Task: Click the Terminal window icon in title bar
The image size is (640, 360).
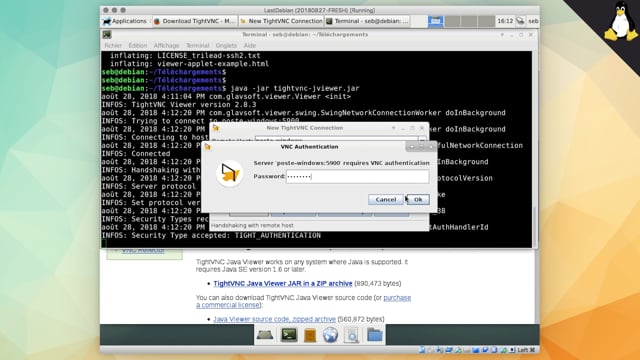Action: pyautogui.click(x=107, y=35)
